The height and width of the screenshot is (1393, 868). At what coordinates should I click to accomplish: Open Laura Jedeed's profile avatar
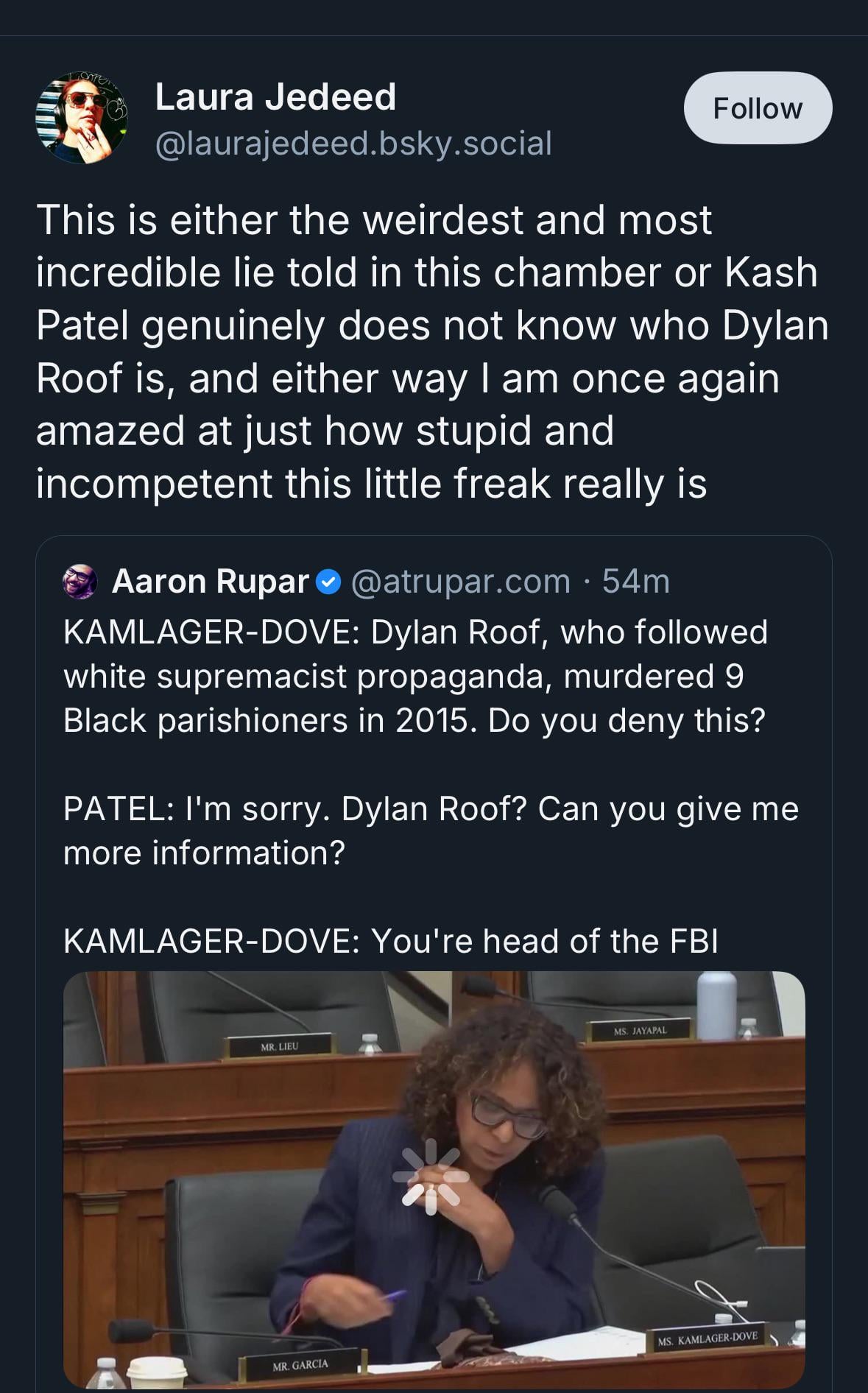[81, 118]
